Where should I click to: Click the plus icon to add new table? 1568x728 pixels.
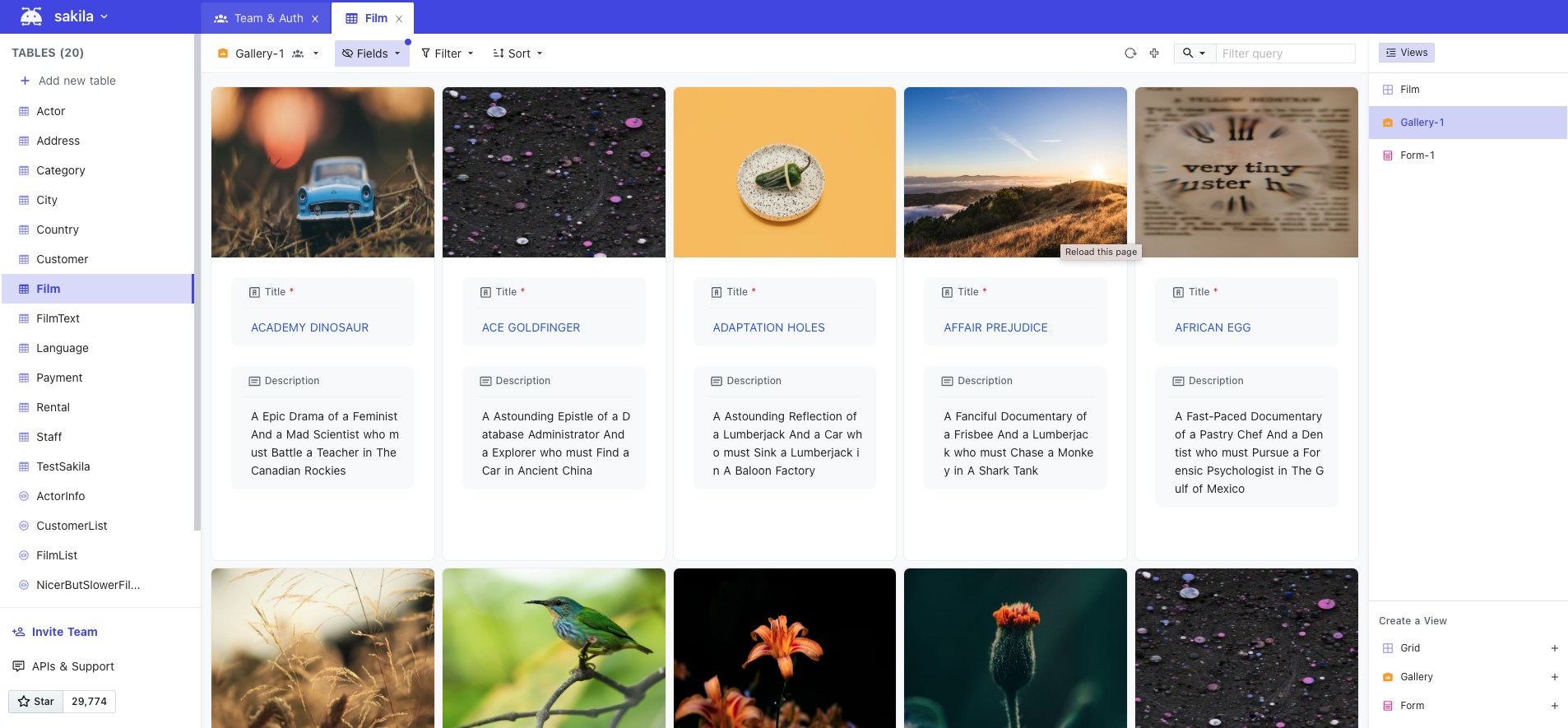click(25, 81)
